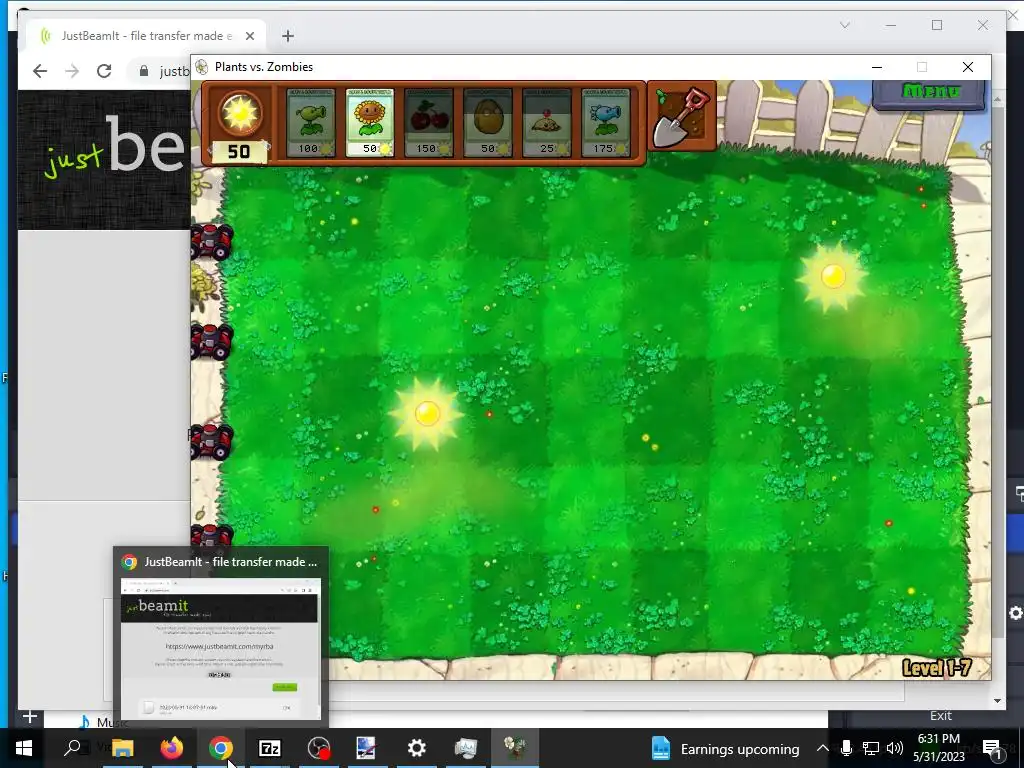Open File Explorer from taskbar
1024x768 pixels.
click(122, 748)
